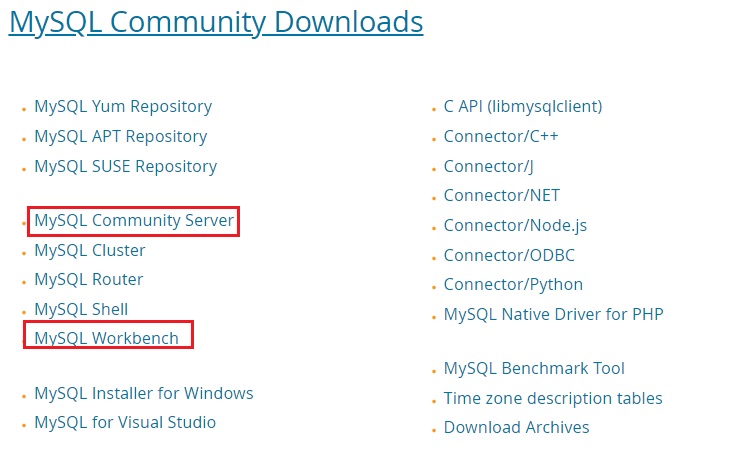Image resolution: width=740 pixels, height=474 pixels.
Task: Open MySQL Cluster link
Action: click(x=90, y=250)
